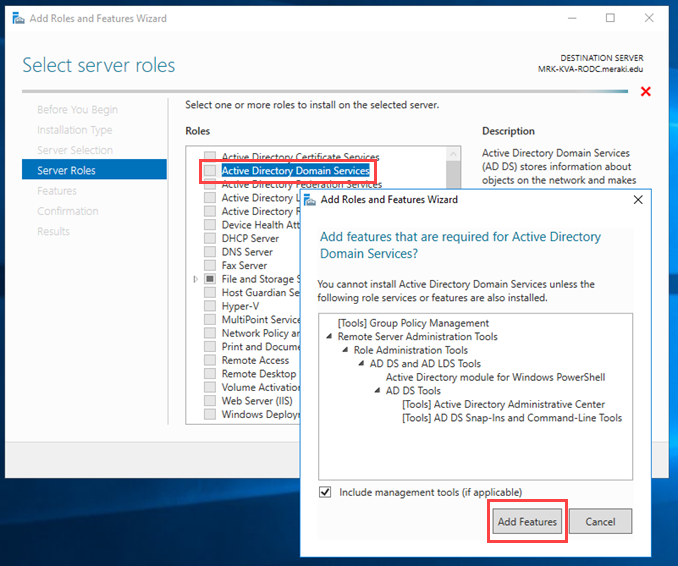
Task: Collapse the AD DS Tools tree node
Action: [x=377, y=391]
